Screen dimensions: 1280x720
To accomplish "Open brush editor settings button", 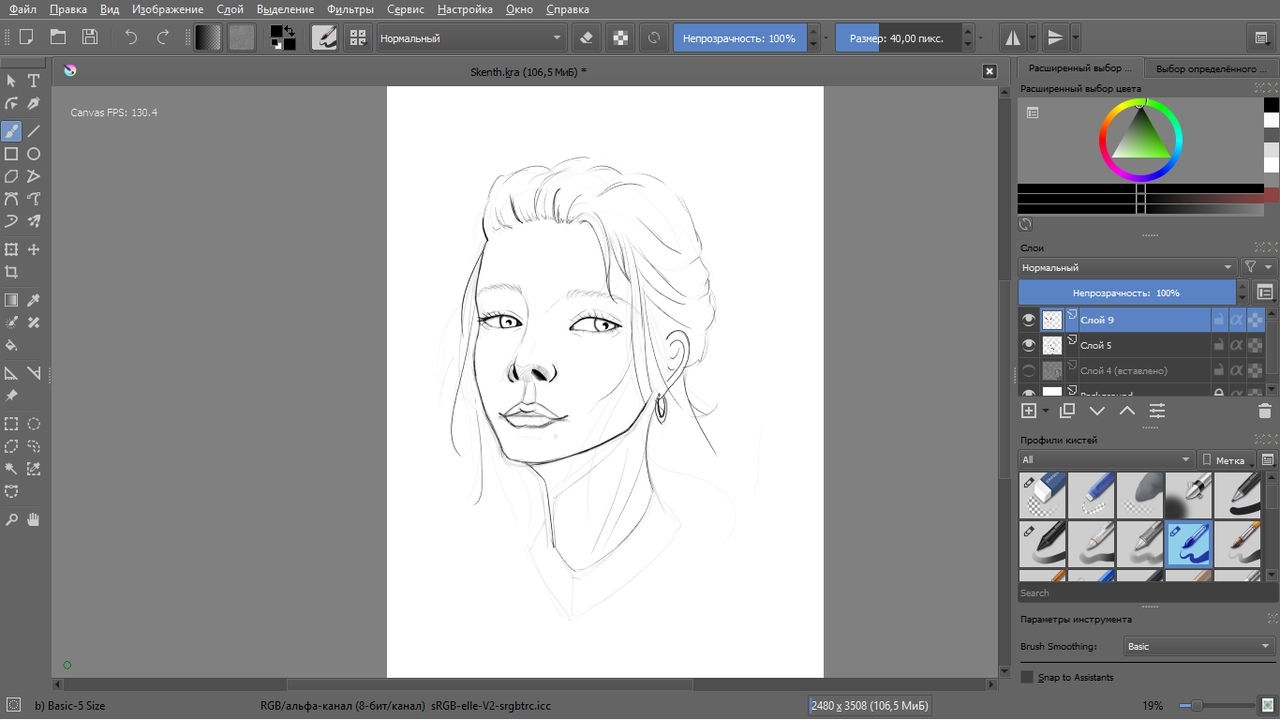I will (x=324, y=38).
